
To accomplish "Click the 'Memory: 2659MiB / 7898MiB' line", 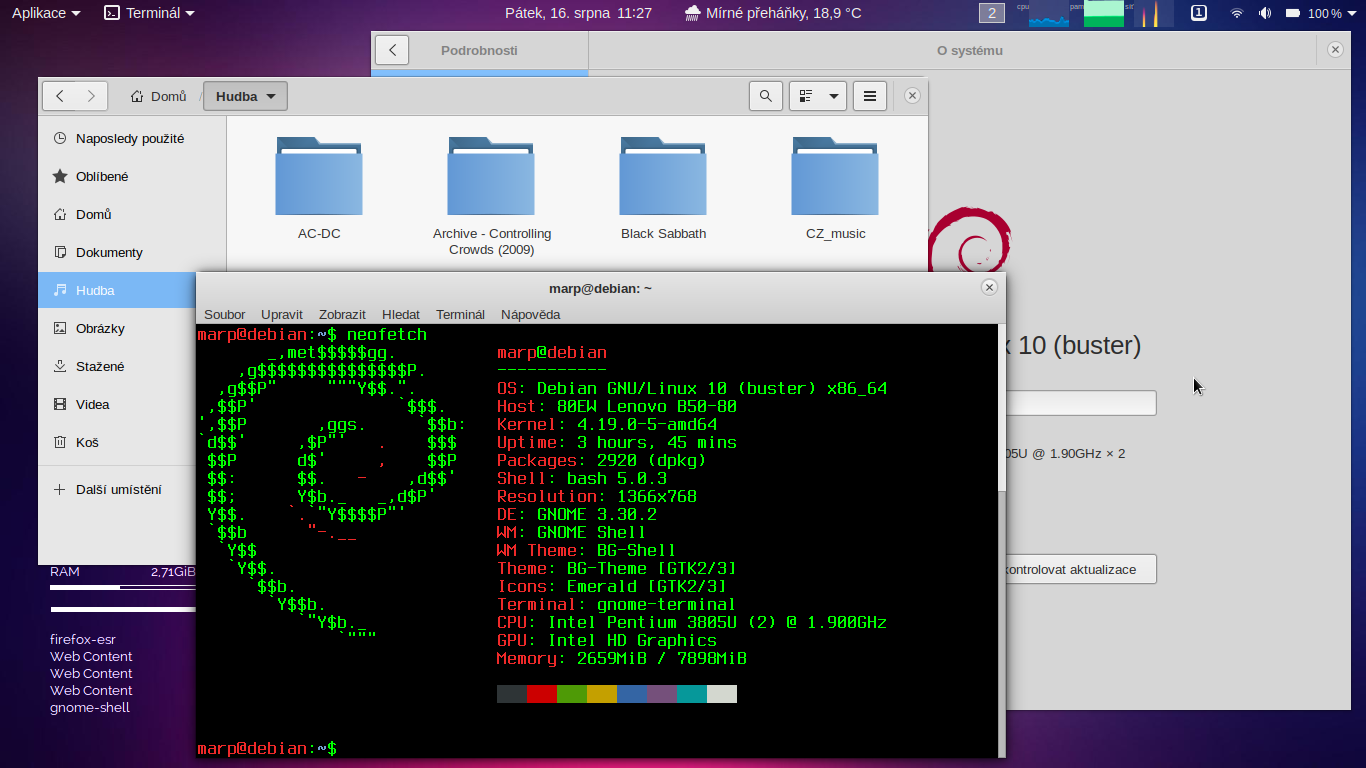I will [622, 658].
